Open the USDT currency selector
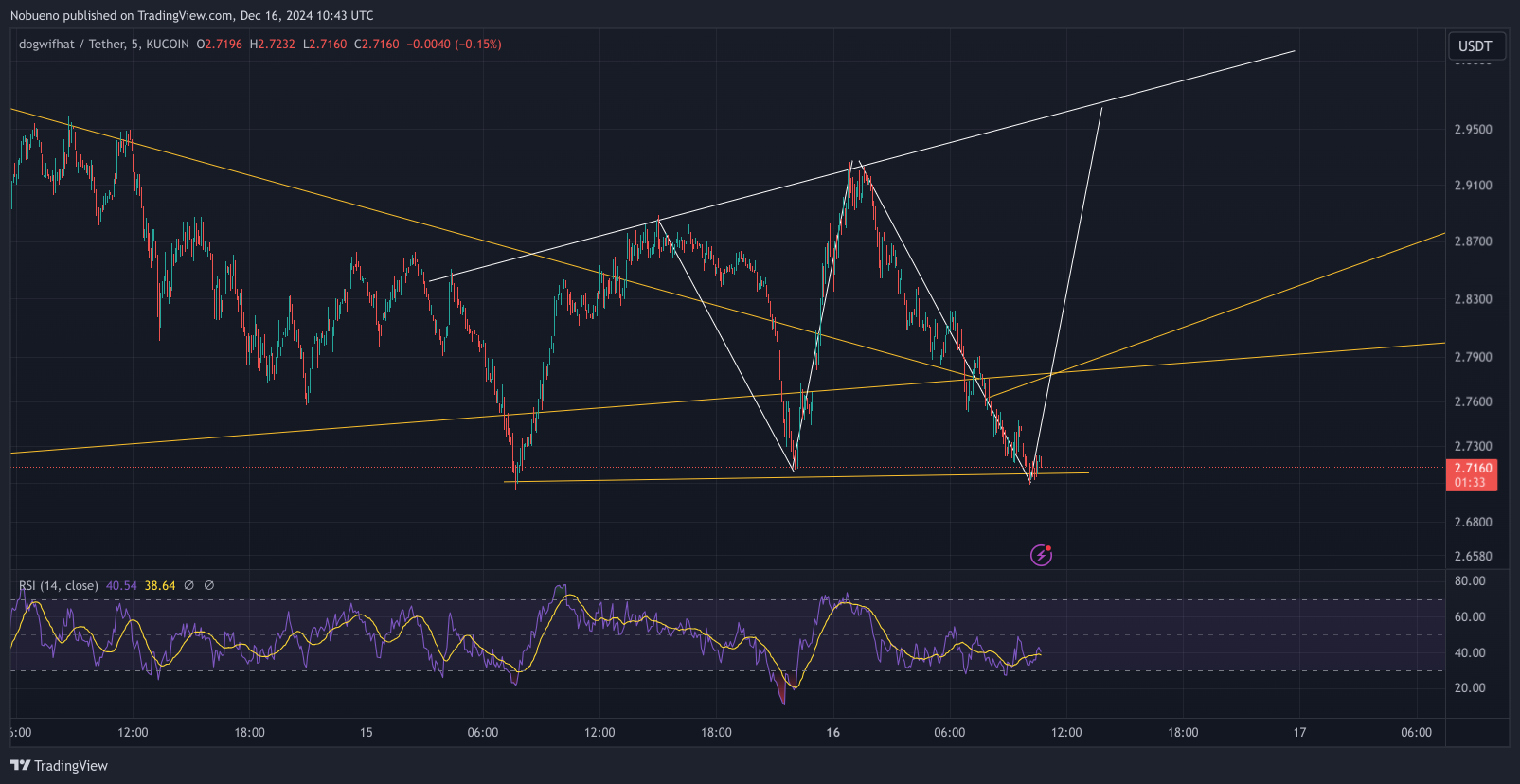1520x784 pixels. click(1475, 45)
